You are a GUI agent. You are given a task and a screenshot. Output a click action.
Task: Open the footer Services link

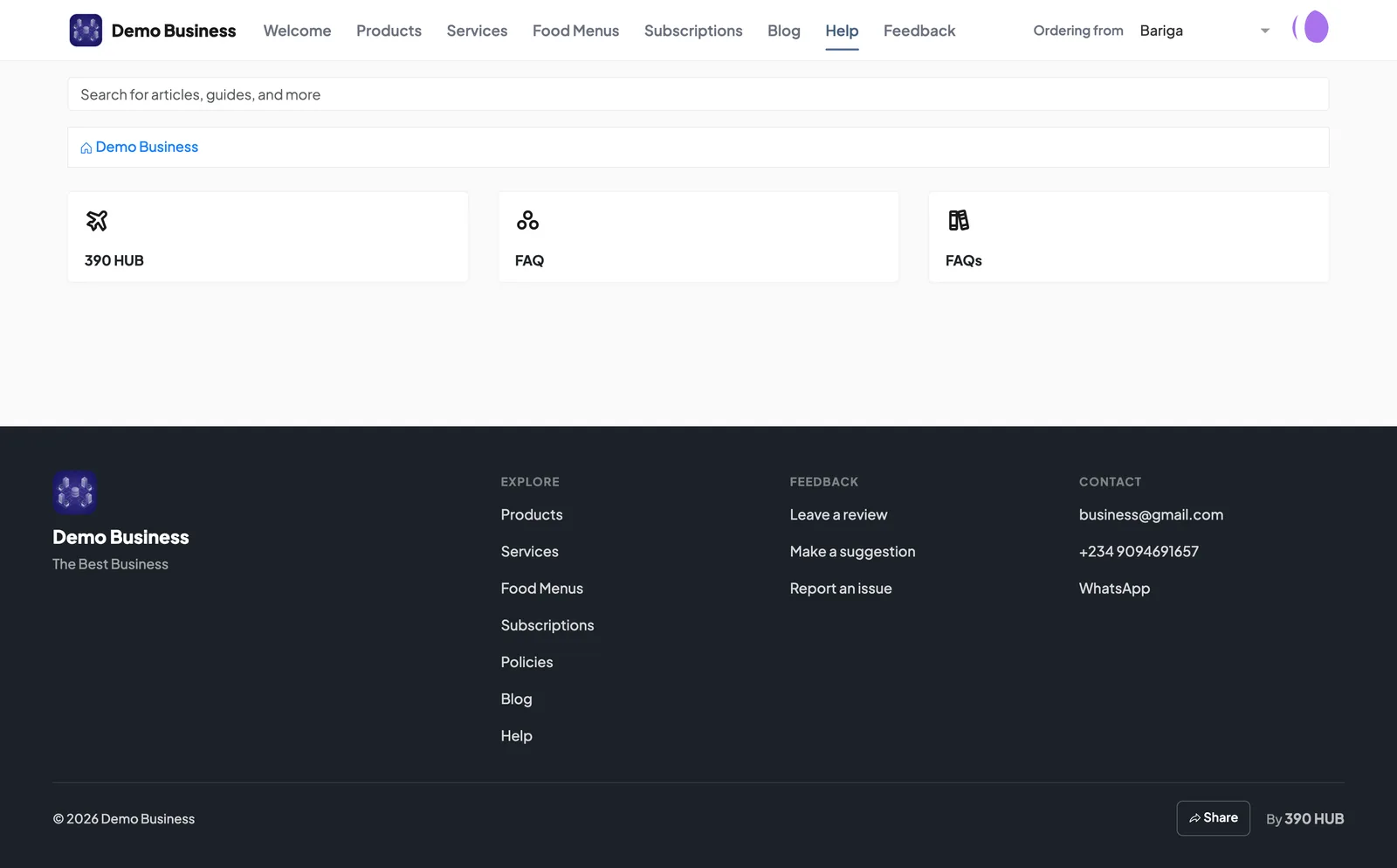(530, 552)
